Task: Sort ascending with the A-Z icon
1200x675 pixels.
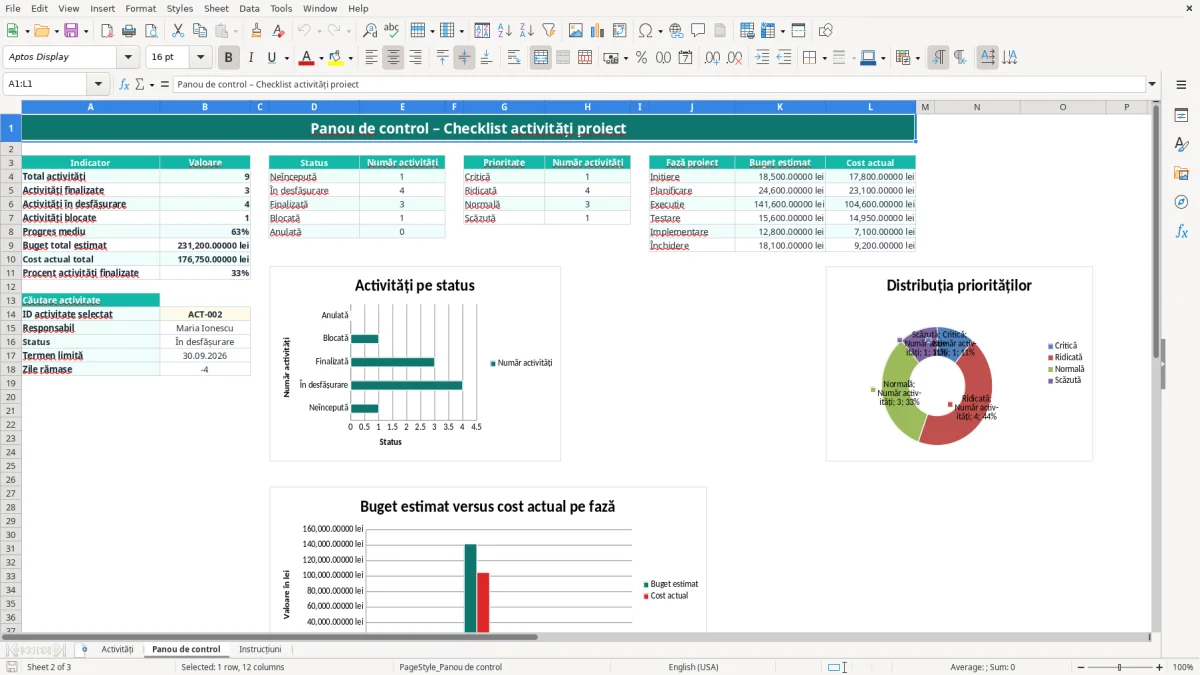Action: [x=504, y=31]
